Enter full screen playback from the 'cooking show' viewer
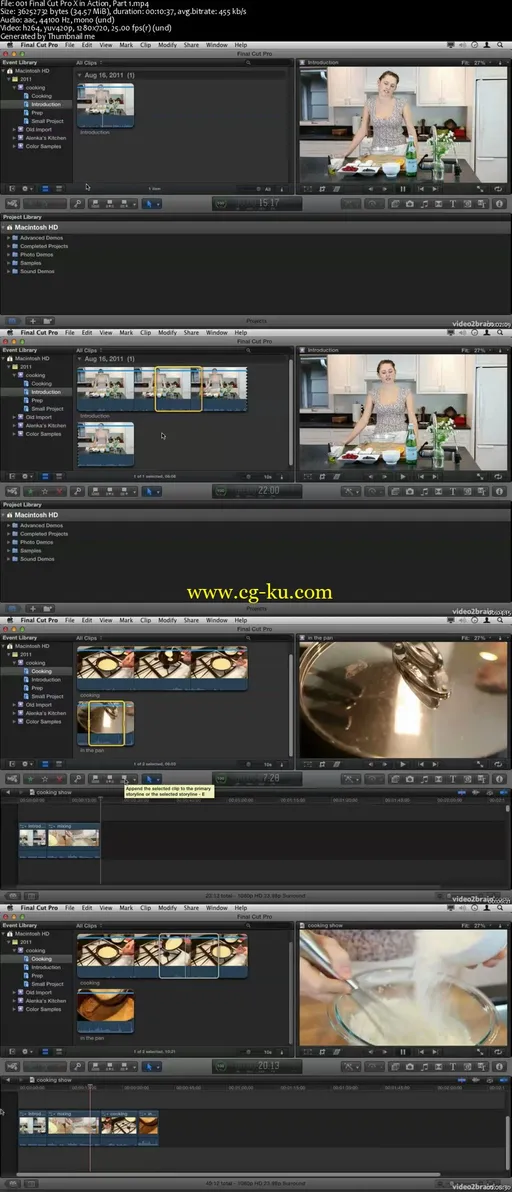This screenshot has width=512, height=1192. coord(482,1051)
